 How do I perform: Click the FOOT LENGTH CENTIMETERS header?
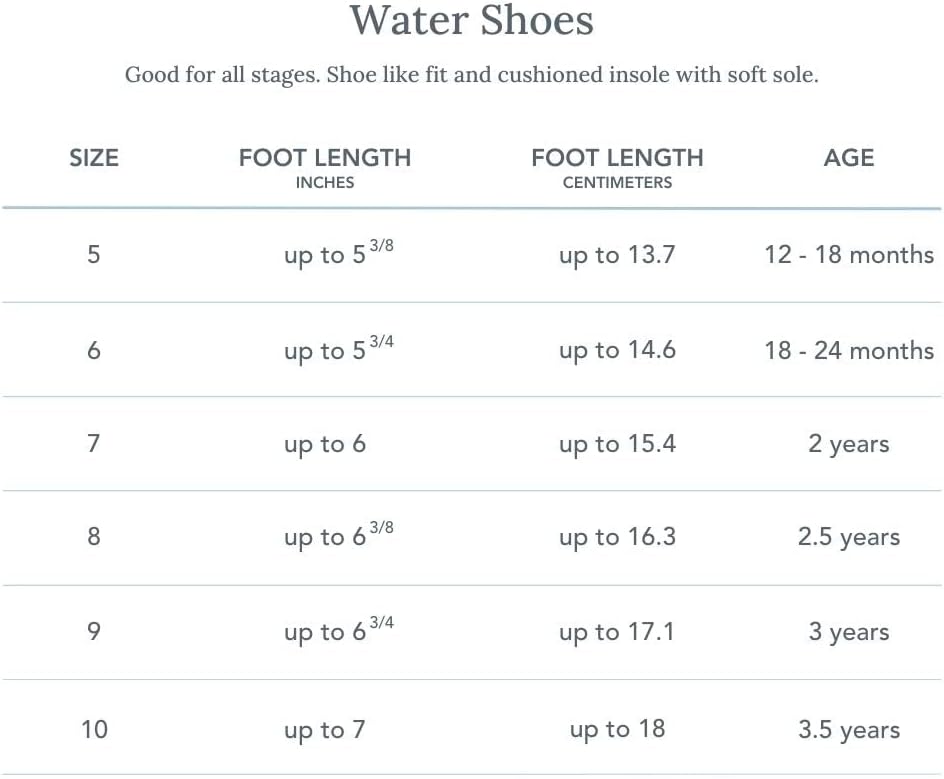(x=617, y=168)
